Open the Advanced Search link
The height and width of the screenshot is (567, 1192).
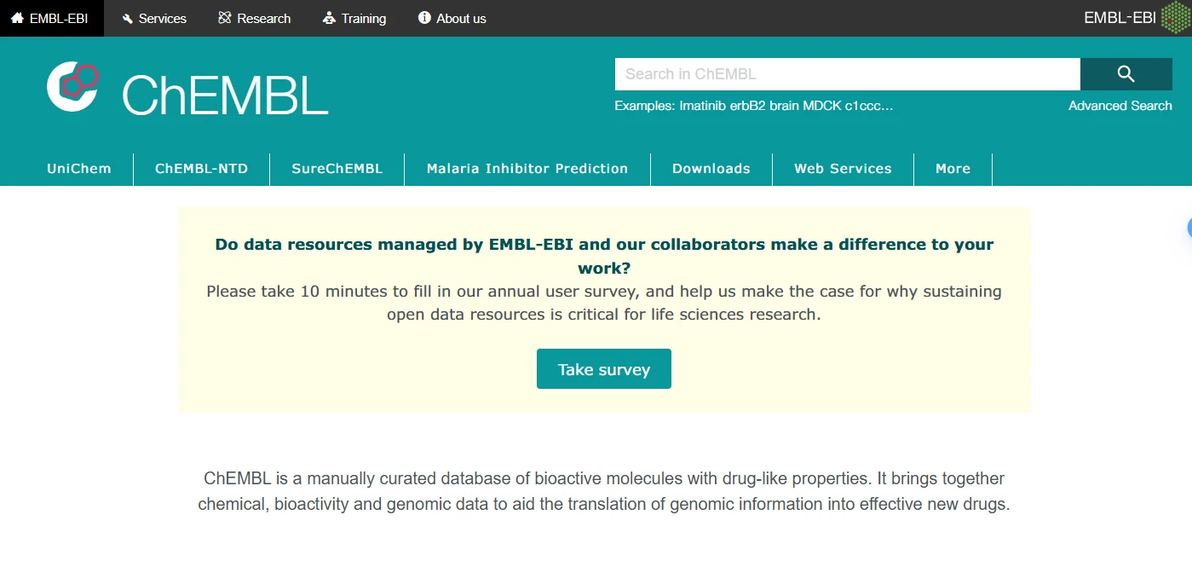pyautogui.click(x=1120, y=106)
